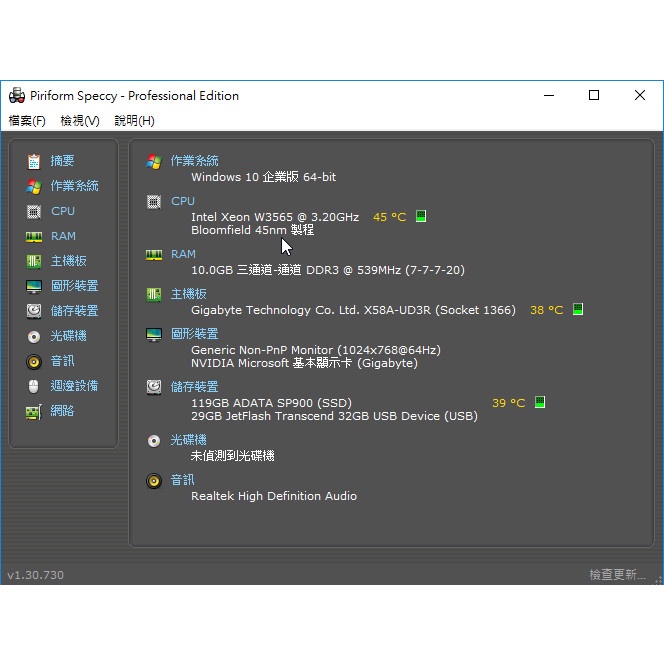This screenshot has height=664, width=664.
Task: Click the 摘要 summary icon in sidebar
Action: click(34, 161)
